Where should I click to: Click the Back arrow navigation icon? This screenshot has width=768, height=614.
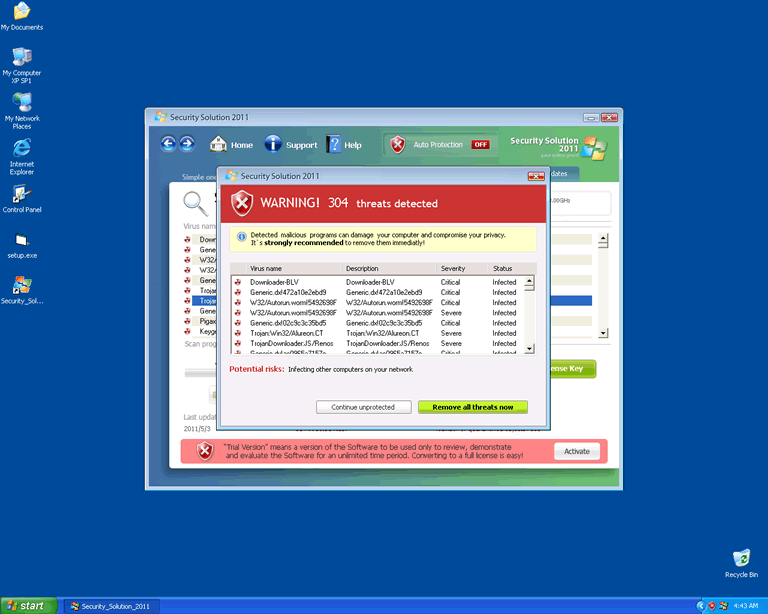click(168, 145)
